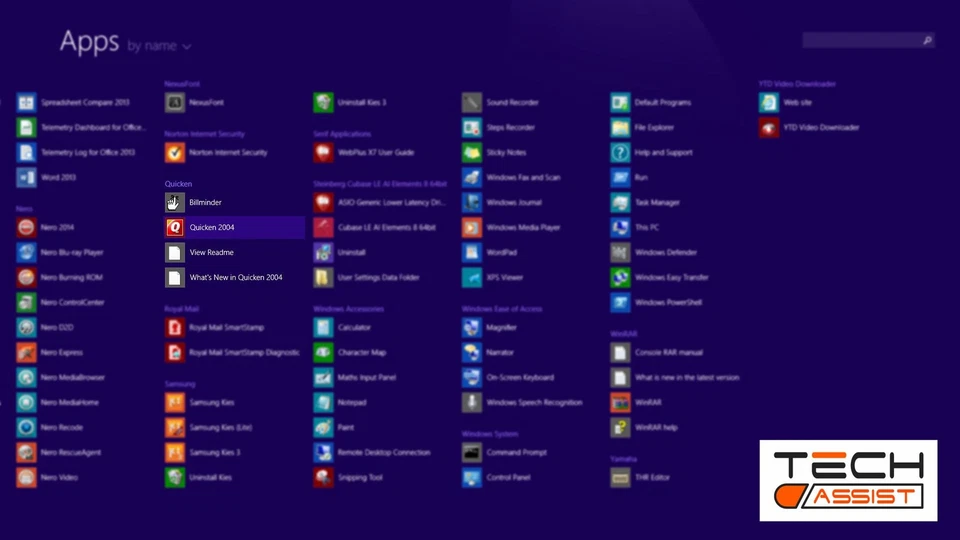Click the 'Windows Speech Recognition' label

534,402
